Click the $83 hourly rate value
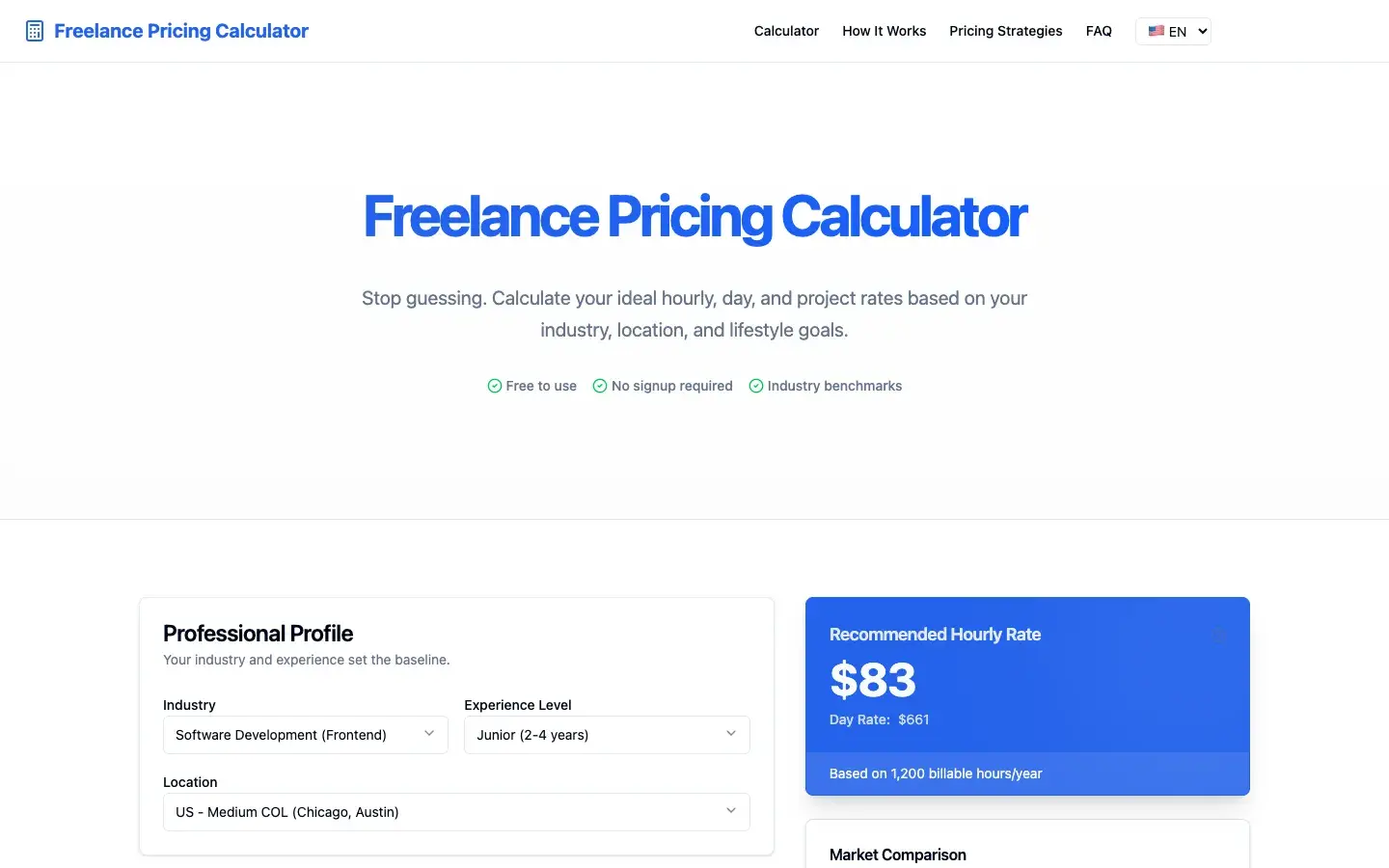Viewport: 1389px width, 868px height. point(872,681)
